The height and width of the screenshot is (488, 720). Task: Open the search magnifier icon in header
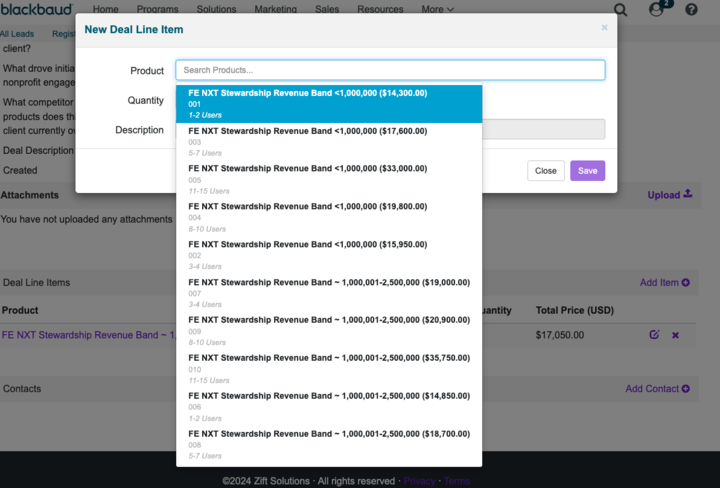pyautogui.click(x=620, y=10)
